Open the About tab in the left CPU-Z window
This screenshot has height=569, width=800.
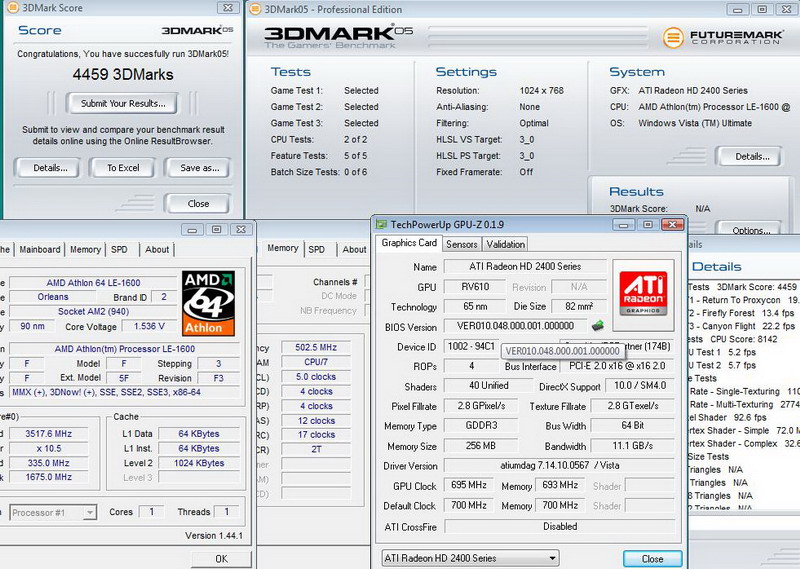157,250
